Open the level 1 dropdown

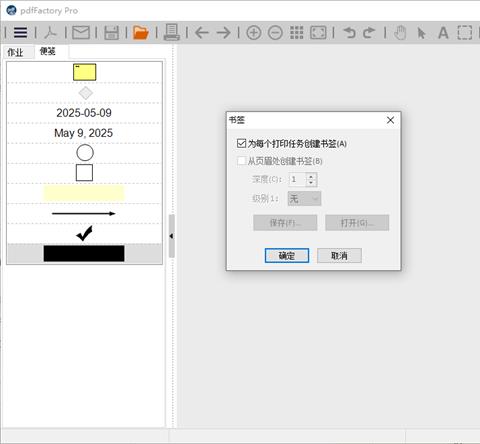(304, 199)
